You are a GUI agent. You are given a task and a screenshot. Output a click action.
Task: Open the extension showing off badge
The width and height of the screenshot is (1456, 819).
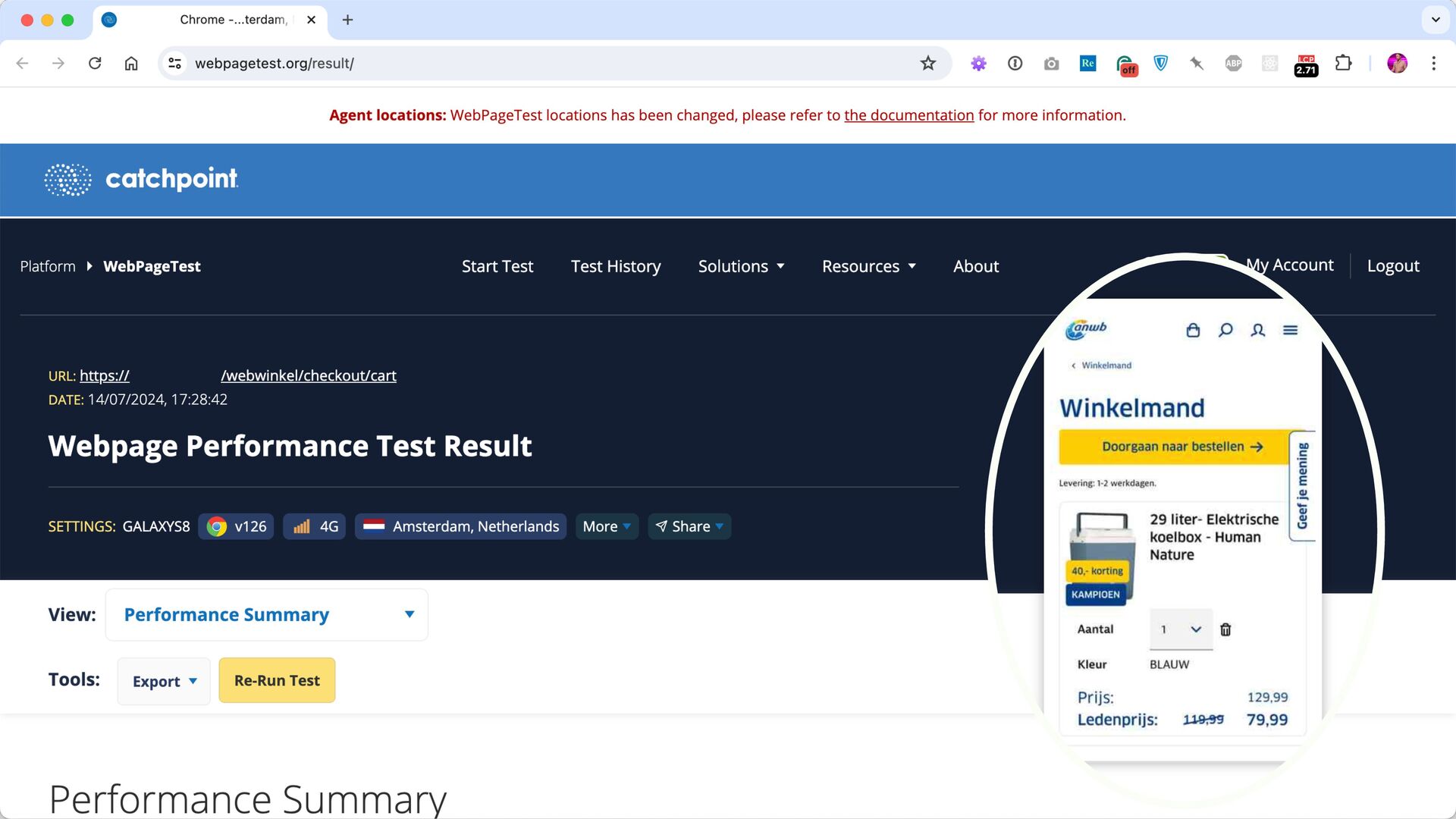click(1126, 65)
